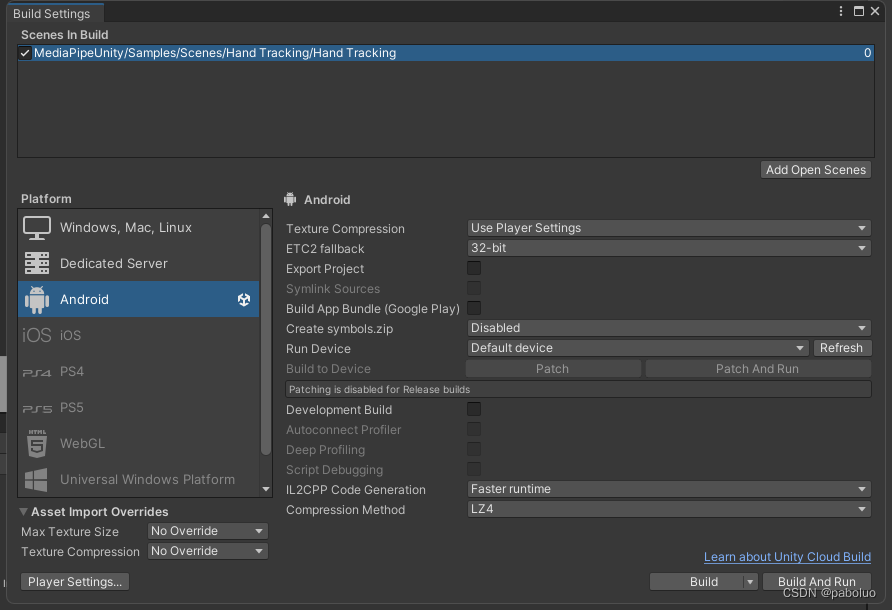Click the Android icon in settings header
The image size is (892, 610).
pos(290,199)
